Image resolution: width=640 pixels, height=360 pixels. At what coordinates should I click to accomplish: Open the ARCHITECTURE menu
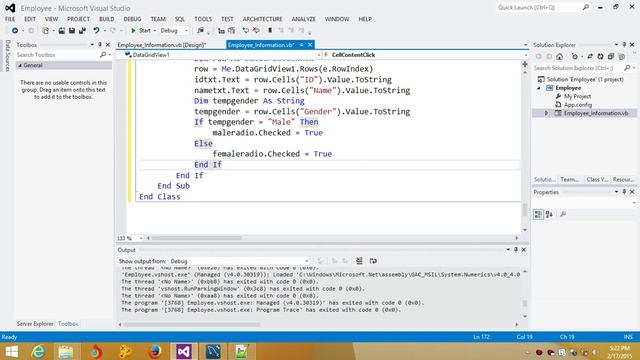(262, 19)
